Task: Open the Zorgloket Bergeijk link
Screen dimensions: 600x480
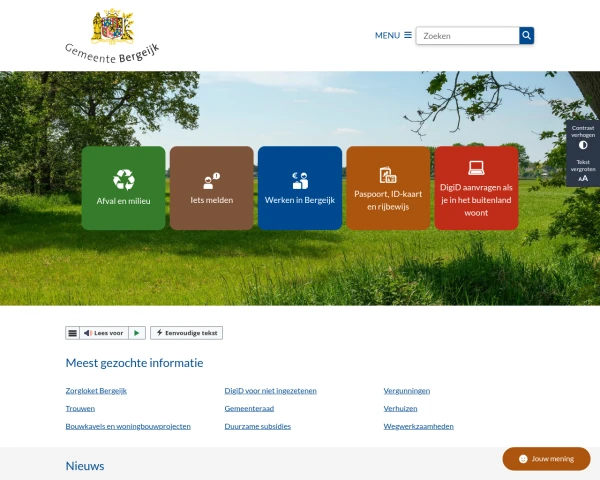Action: click(96, 391)
